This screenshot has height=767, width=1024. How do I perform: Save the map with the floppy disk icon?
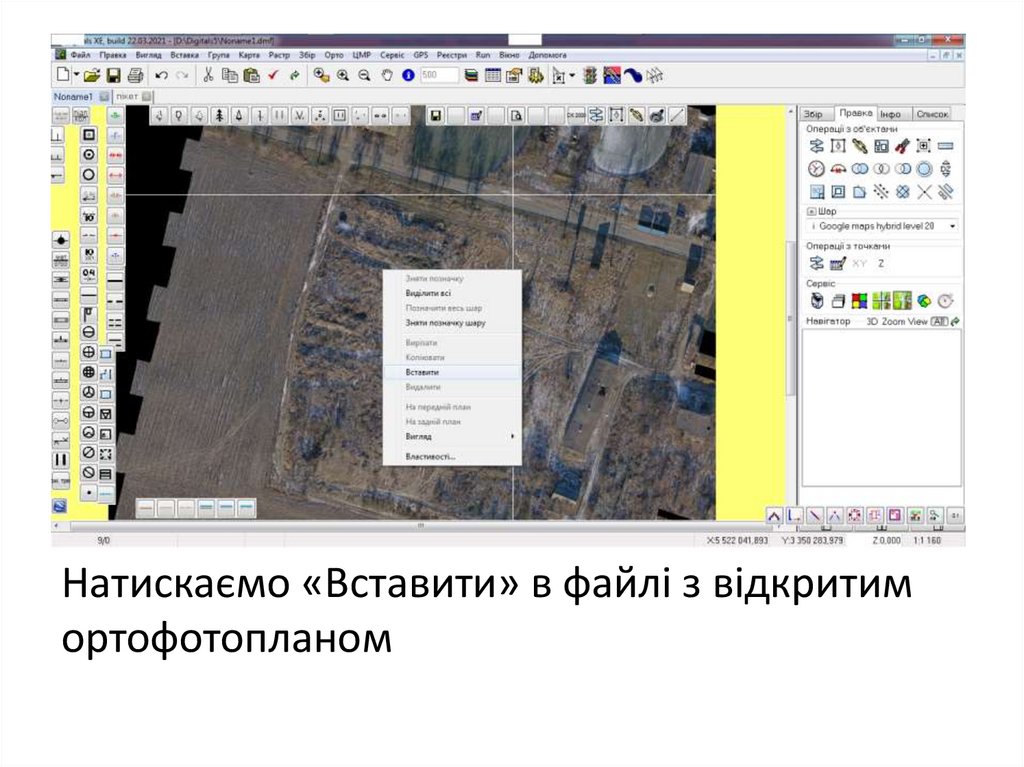pyautogui.click(x=114, y=76)
